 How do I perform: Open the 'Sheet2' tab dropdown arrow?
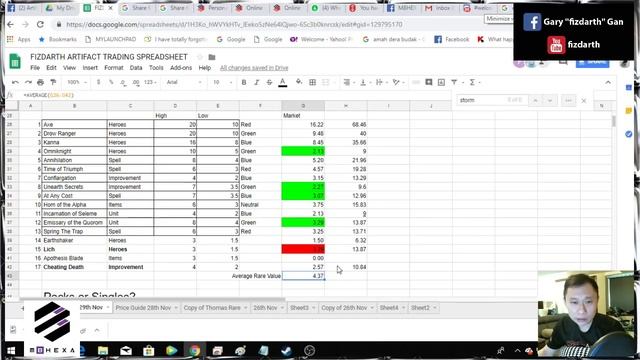pyautogui.click(x=435, y=308)
